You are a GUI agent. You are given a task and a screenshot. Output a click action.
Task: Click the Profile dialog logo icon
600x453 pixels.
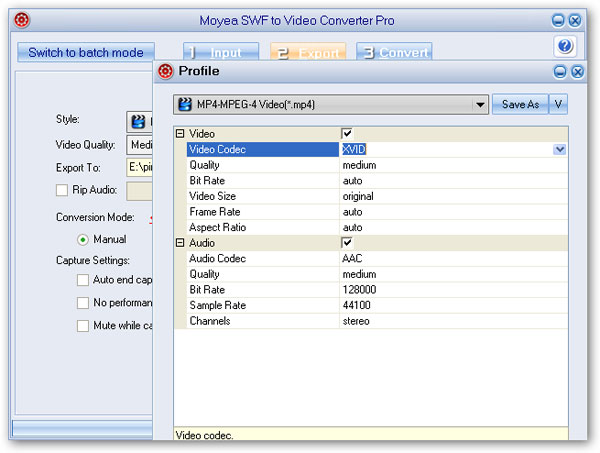pos(165,71)
